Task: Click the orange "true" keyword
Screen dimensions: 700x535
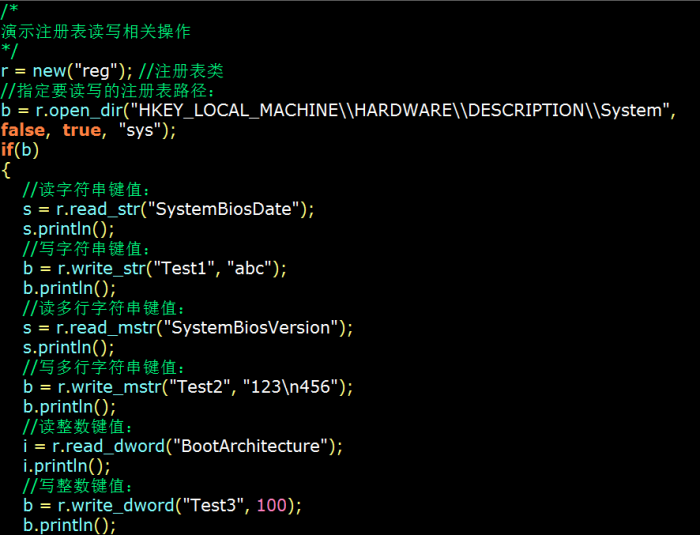Action: 81,130
